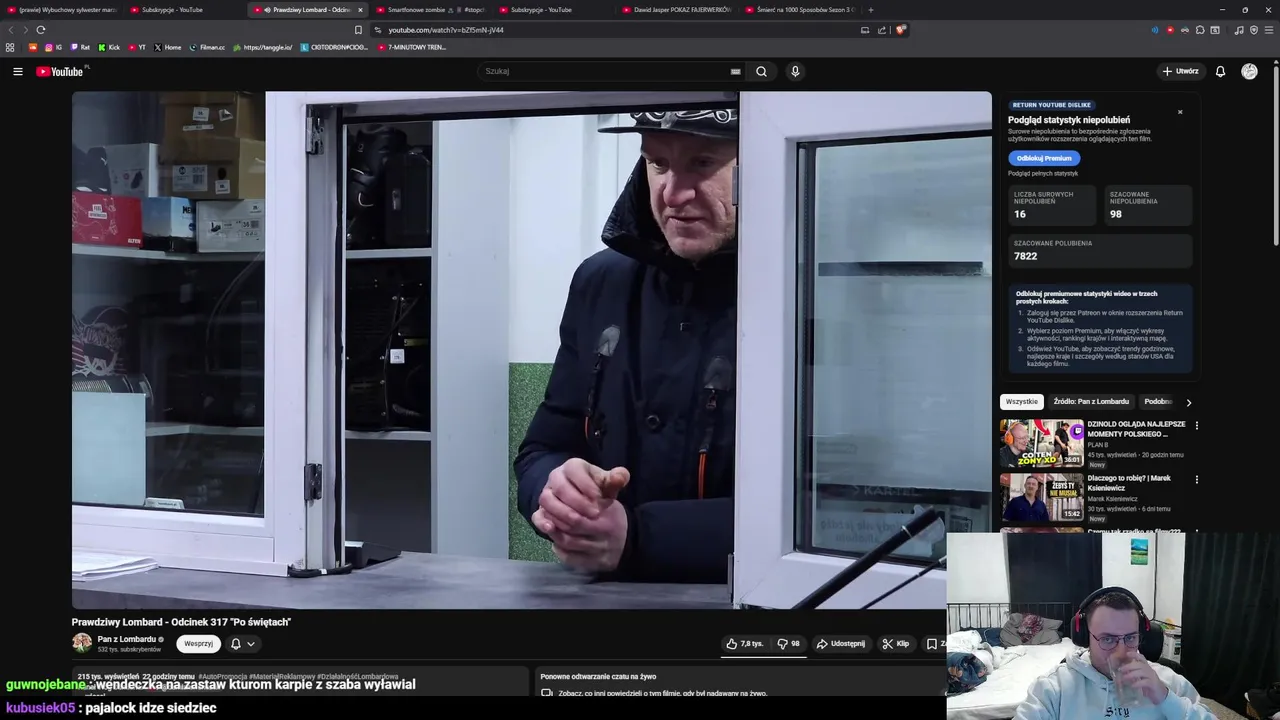Image resolution: width=1280 pixels, height=720 pixels.
Task: Switch to first Subskrypcje - YouTube tab
Action: point(185,10)
